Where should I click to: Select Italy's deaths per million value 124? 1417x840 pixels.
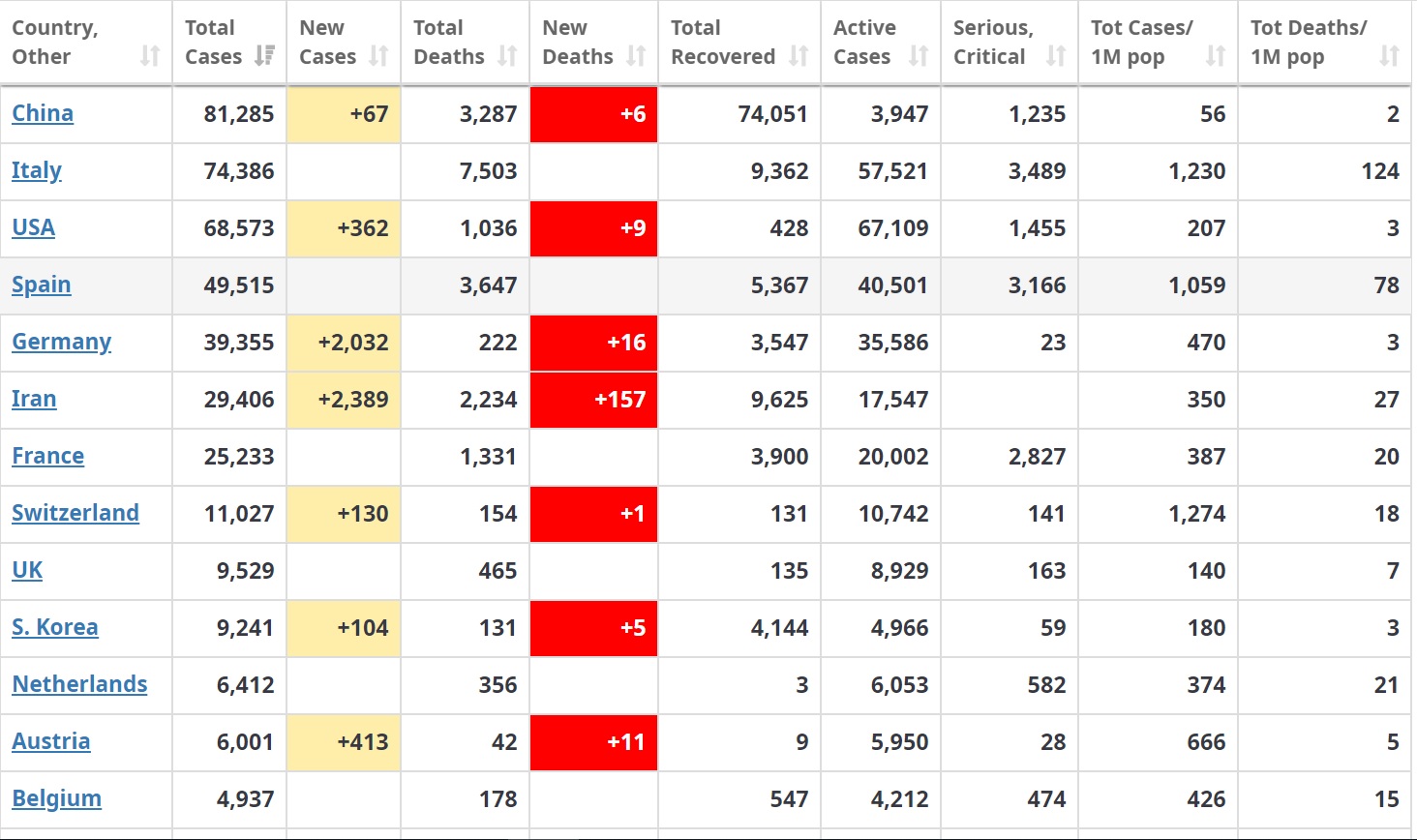(1380, 171)
